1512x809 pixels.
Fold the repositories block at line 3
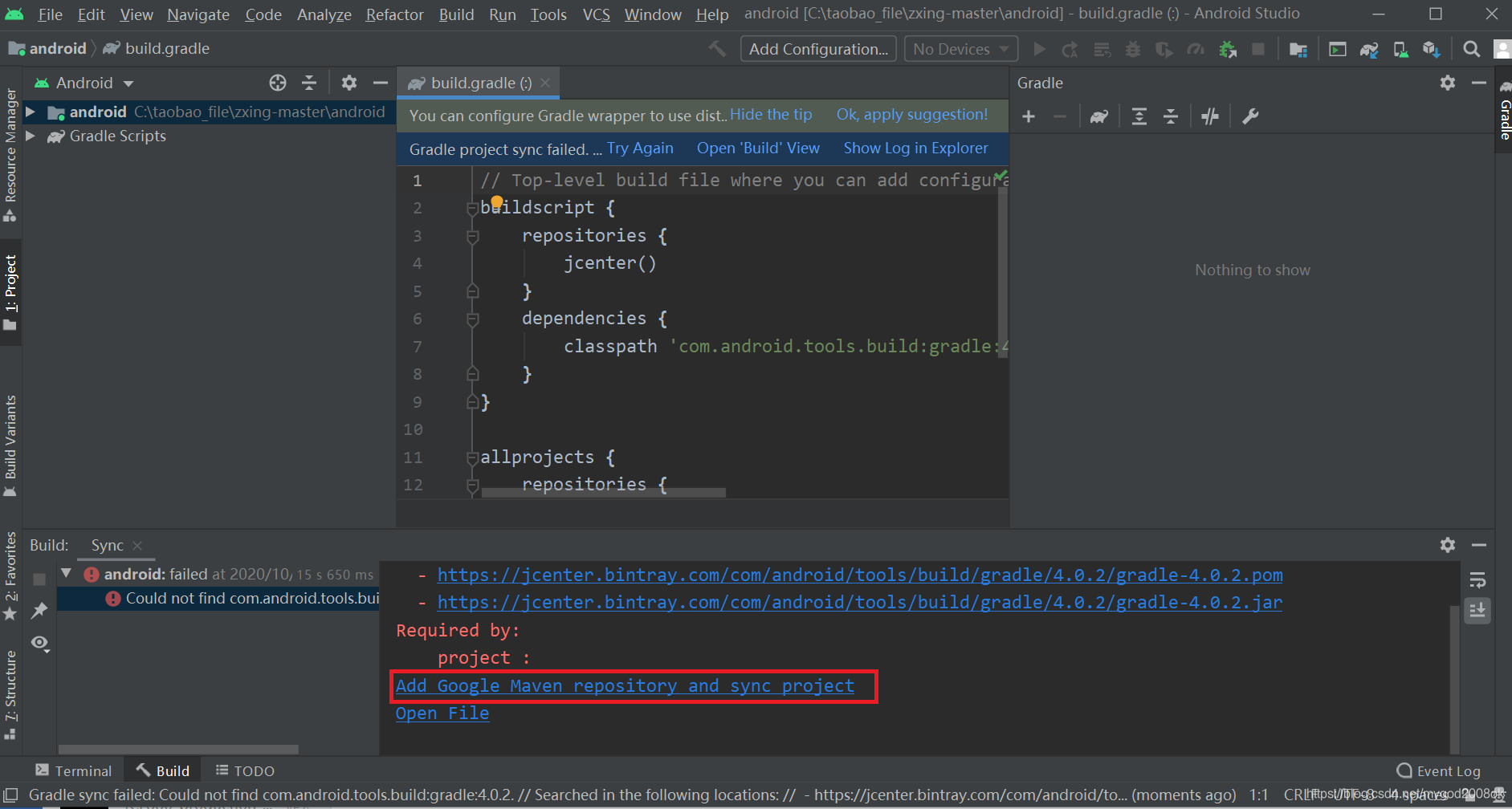(473, 236)
